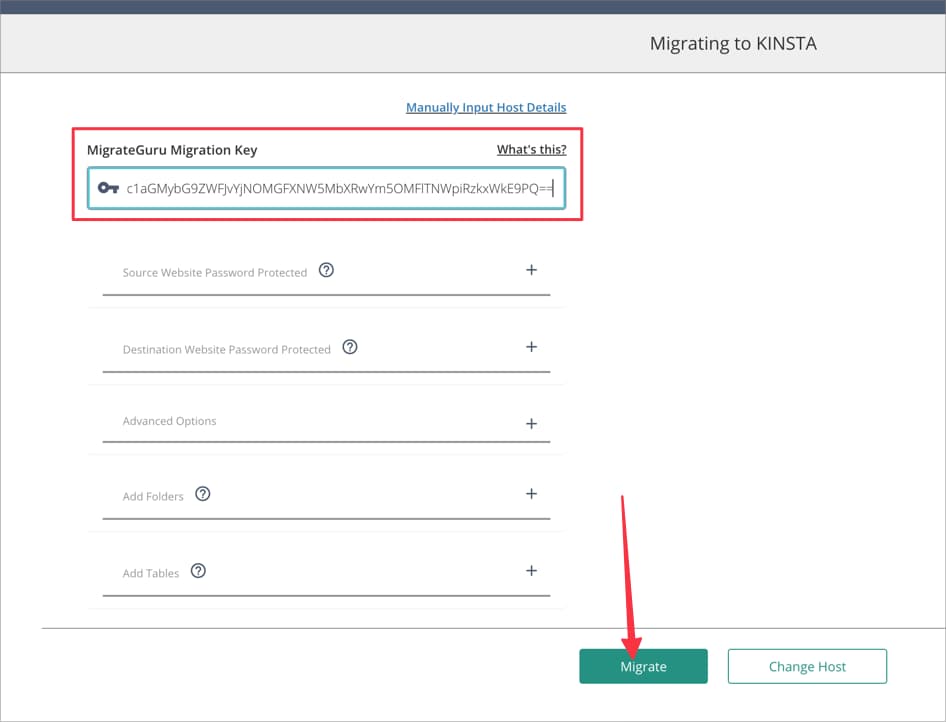Expand the Source Website Password Protected section
Image resolution: width=946 pixels, height=722 pixels.
[531, 269]
